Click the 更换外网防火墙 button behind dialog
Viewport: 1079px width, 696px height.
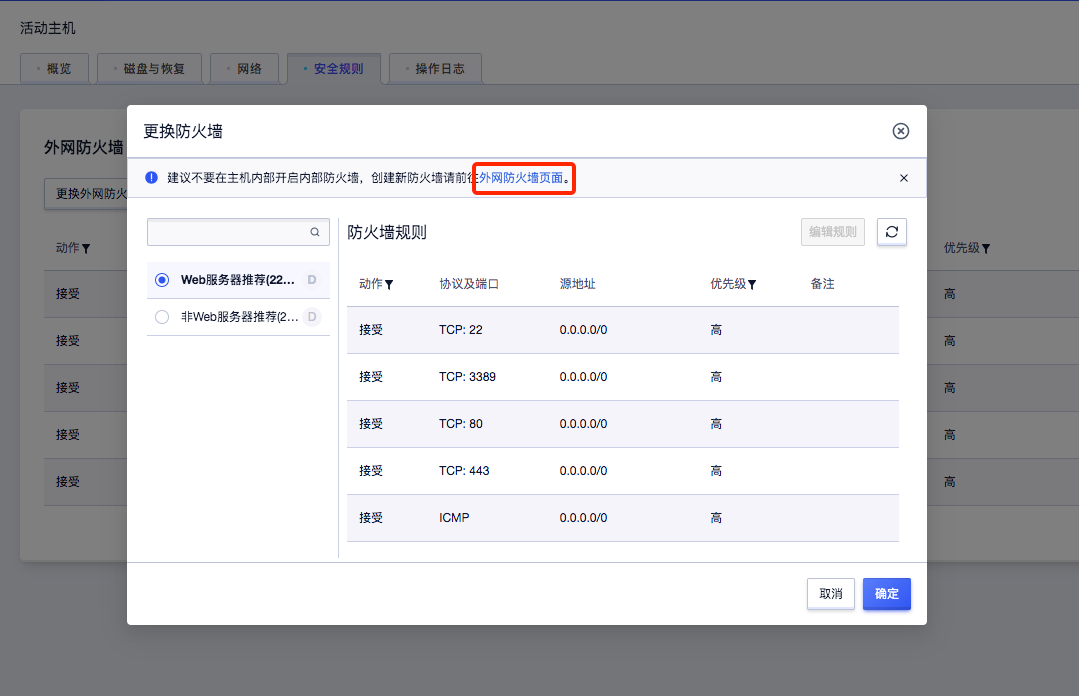coord(86,193)
